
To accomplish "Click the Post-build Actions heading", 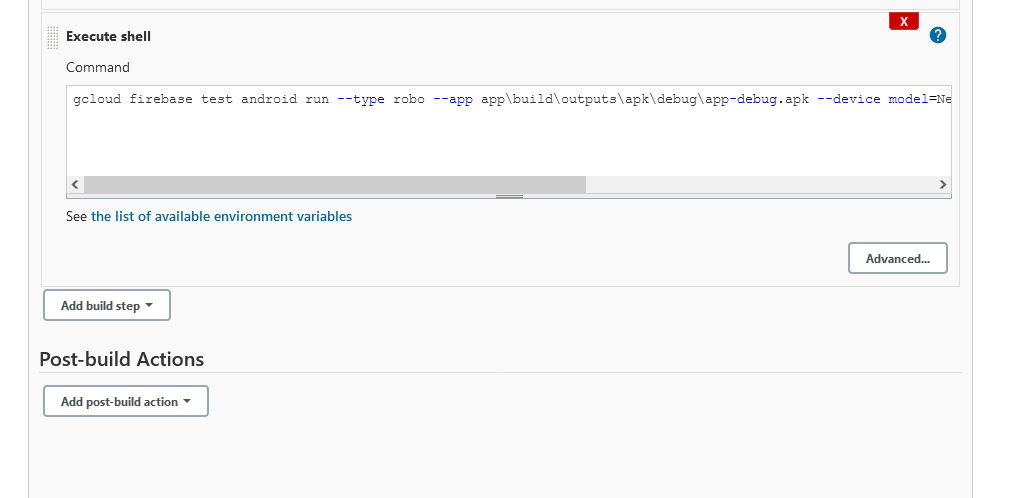I will pyautogui.click(x=121, y=359).
